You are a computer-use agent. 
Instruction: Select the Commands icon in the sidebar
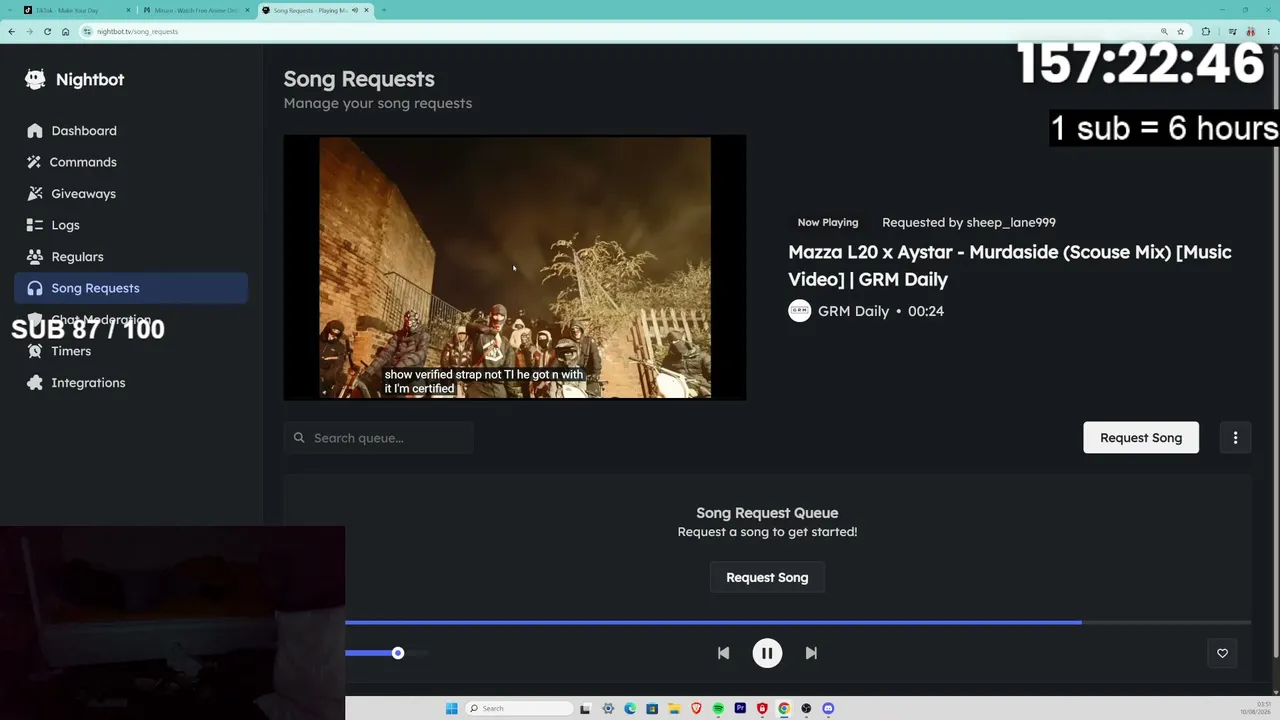[35, 162]
